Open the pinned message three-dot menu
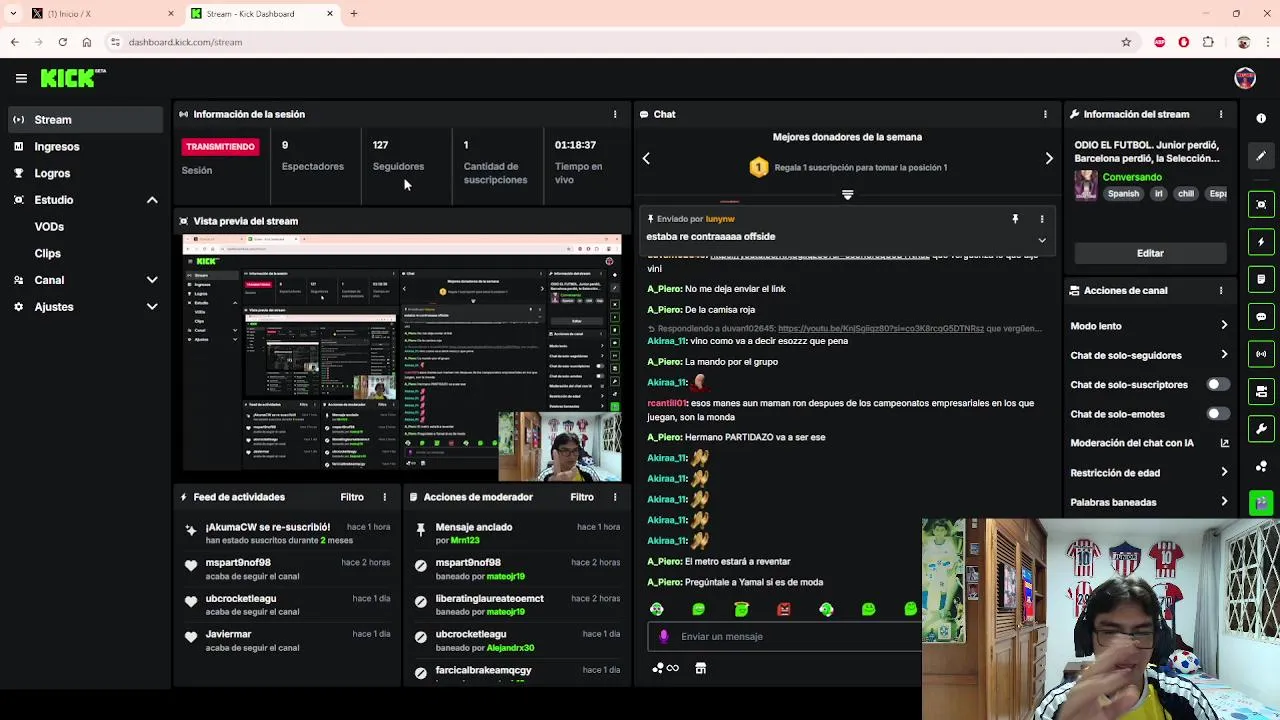This screenshot has height=720, width=1280. [x=1042, y=219]
